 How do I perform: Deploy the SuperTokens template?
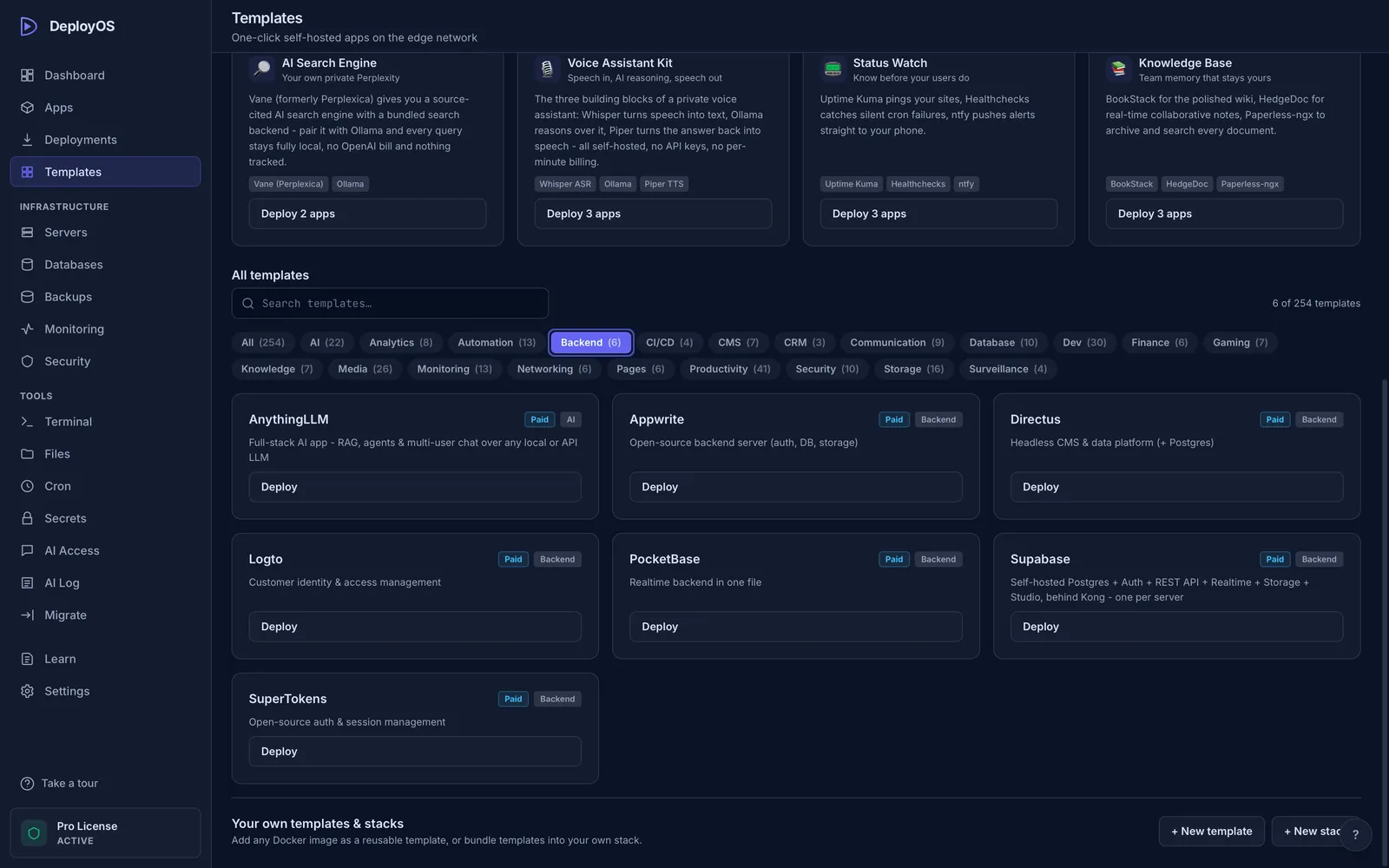pyautogui.click(x=415, y=752)
